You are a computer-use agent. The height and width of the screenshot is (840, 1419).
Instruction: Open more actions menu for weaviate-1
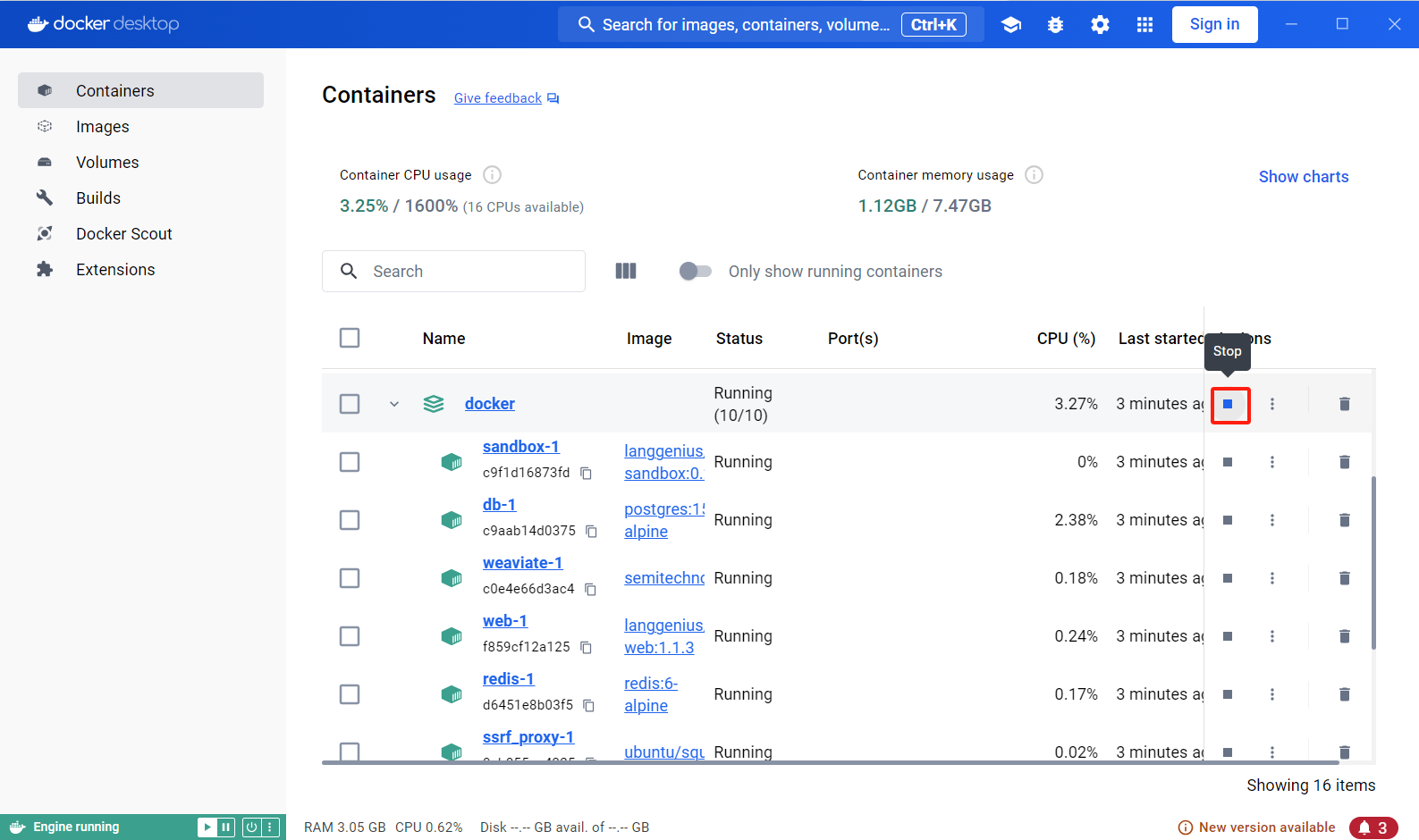click(1272, 578)
